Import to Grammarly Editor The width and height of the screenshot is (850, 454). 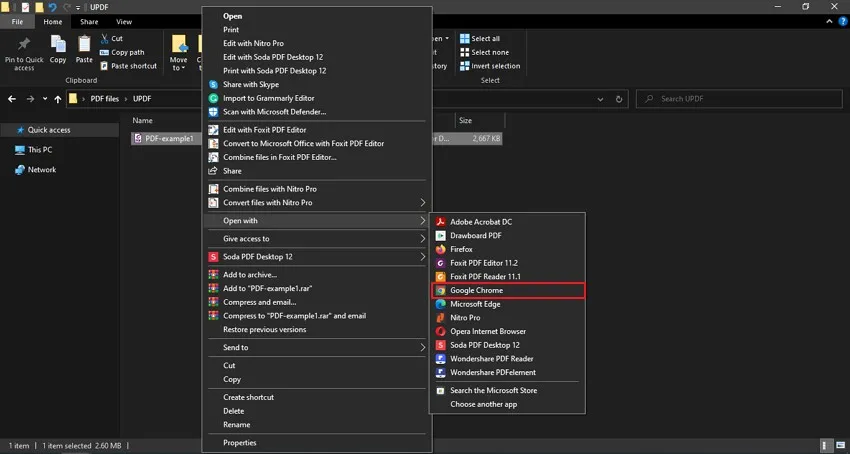[317, 98]
